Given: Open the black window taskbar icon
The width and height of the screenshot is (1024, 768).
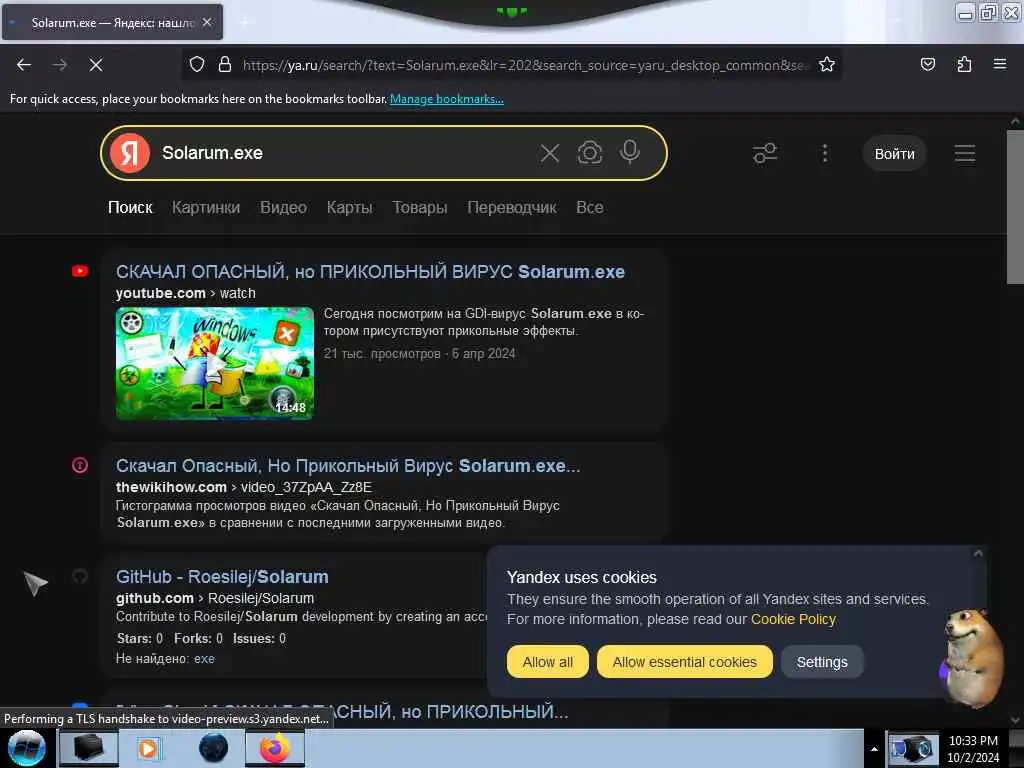Looking at the screenshot, I should tap(88, 748).
